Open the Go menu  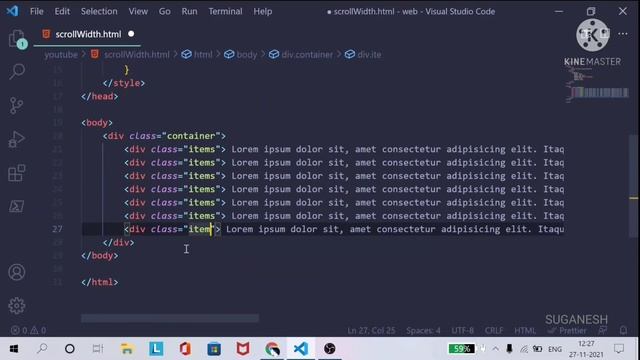tap(164, 11)
